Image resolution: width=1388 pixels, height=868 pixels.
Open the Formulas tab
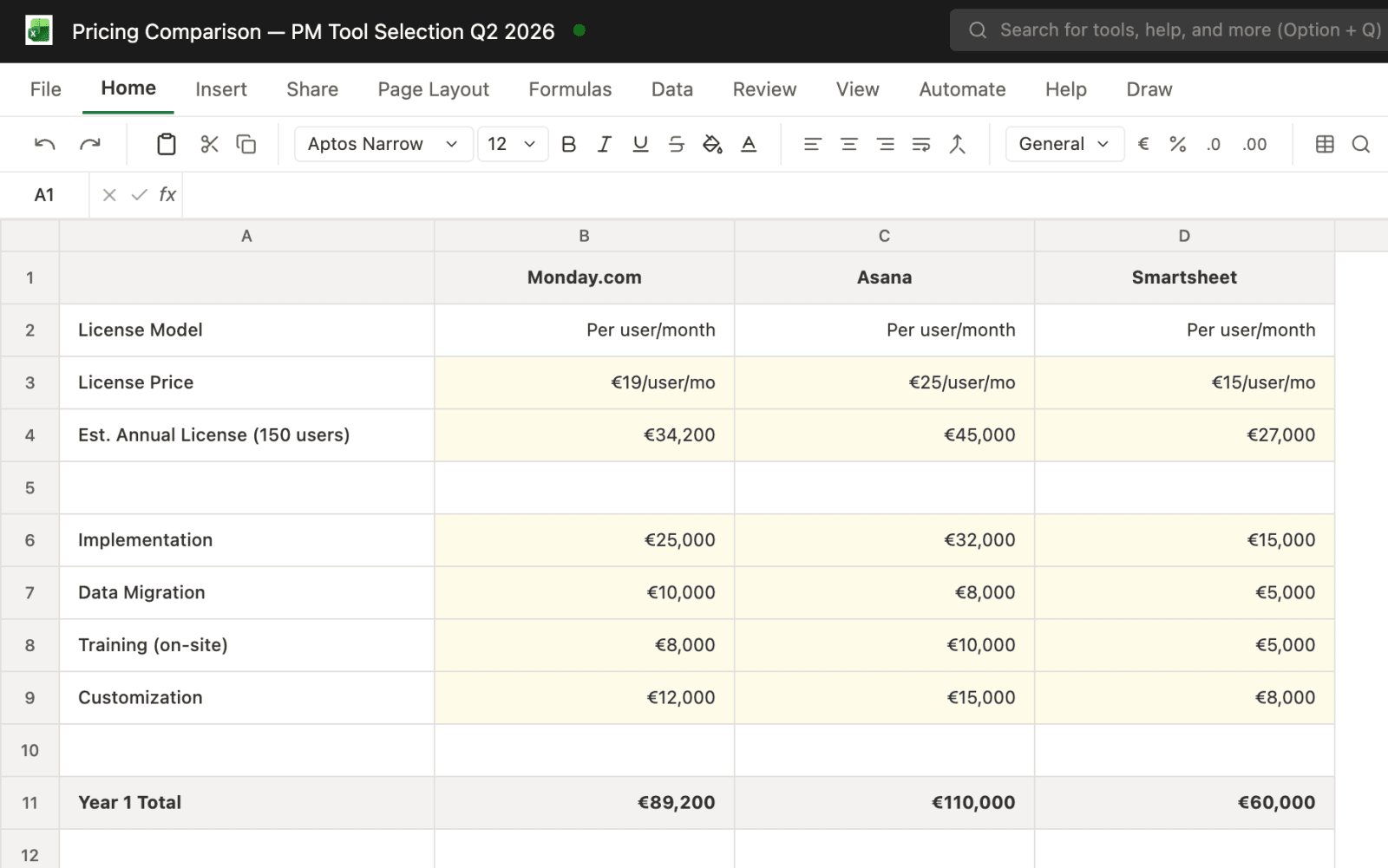pyautogui.click(x=570, y=89)
